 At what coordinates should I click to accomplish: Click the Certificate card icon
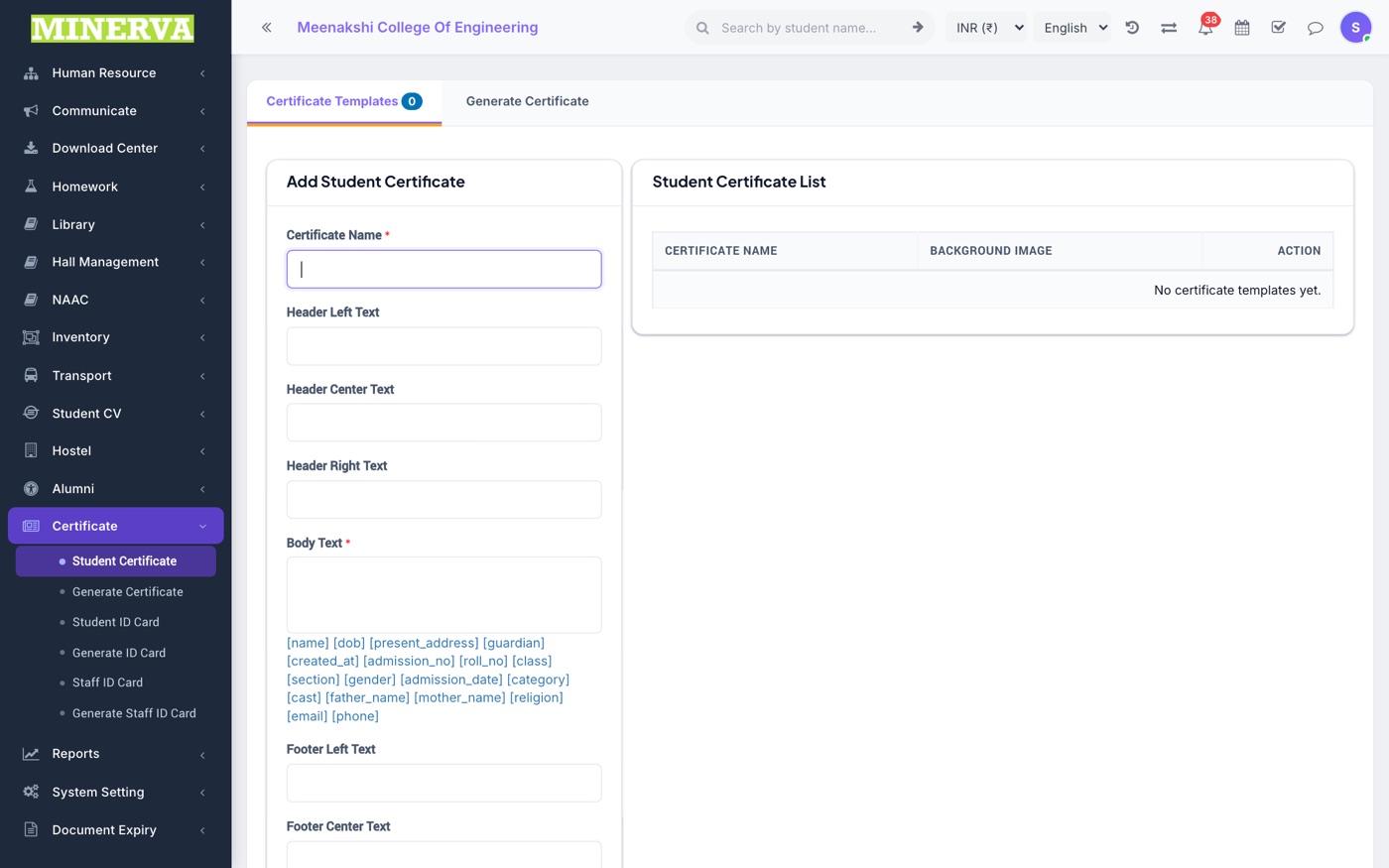[x=31, y=527]
